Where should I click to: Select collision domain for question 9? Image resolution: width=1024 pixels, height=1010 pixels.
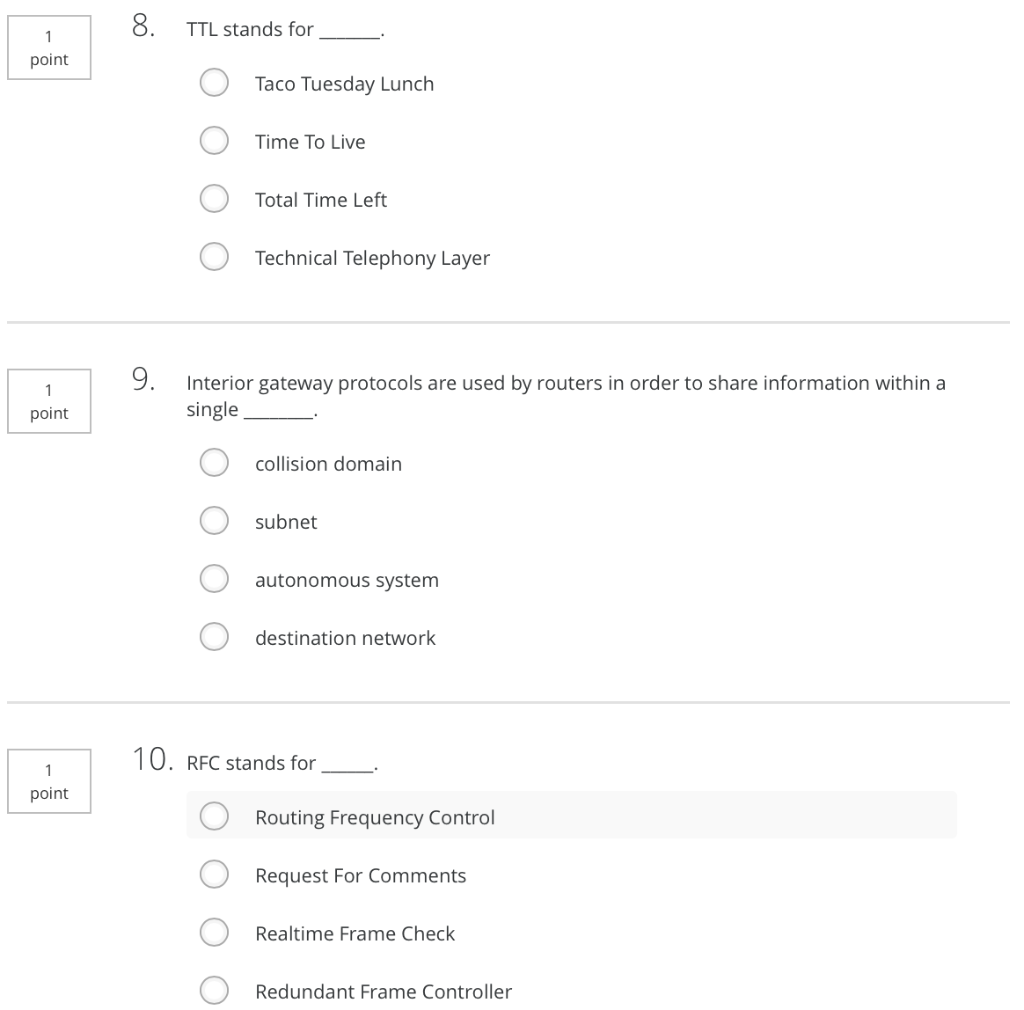214,463
